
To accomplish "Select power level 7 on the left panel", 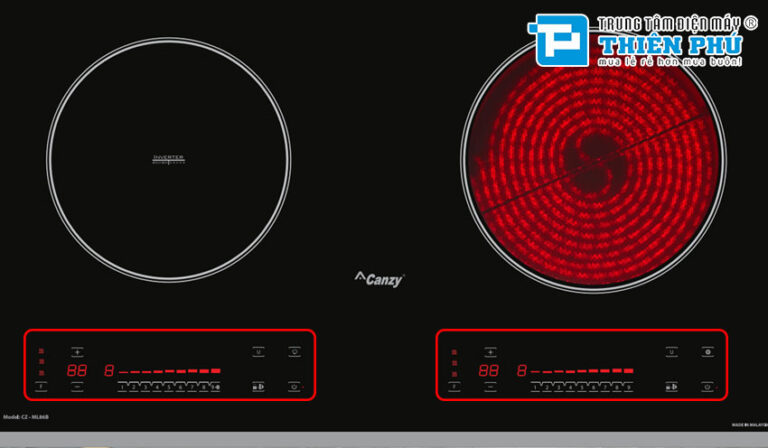I will (x=192, y=387).
